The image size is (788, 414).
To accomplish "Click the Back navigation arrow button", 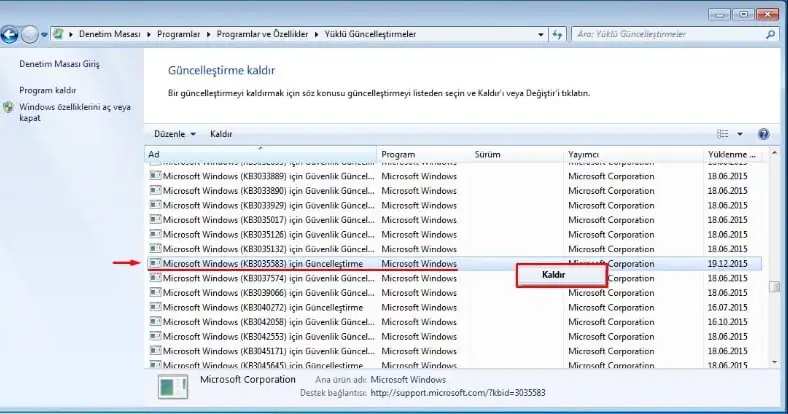I will pos(10,35).
